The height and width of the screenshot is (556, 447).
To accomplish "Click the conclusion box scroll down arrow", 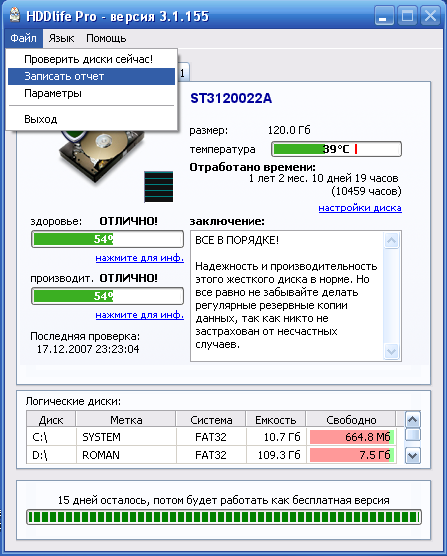I will 391,351.
